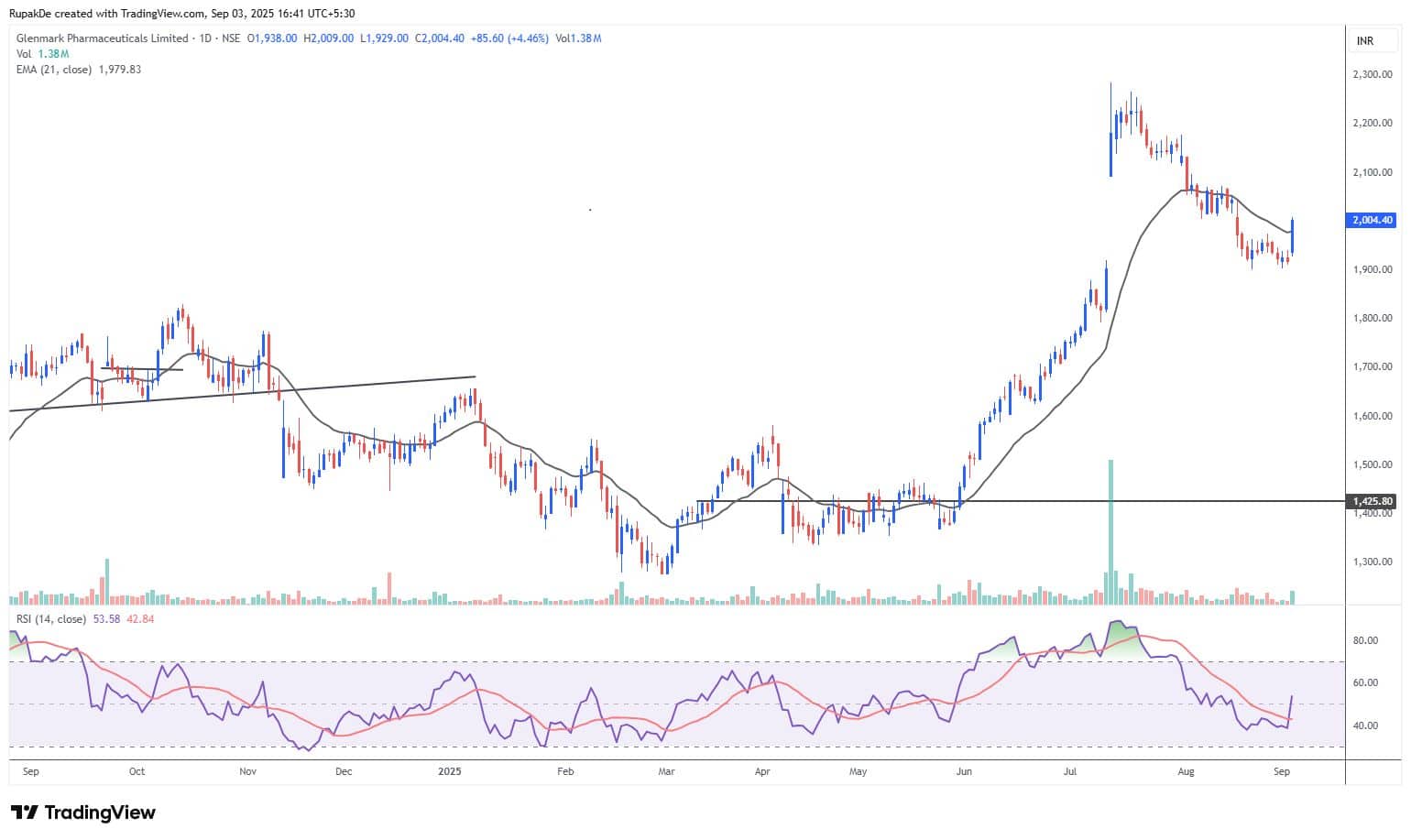
Task: Click the Oct time axis label
Action: 137,771
